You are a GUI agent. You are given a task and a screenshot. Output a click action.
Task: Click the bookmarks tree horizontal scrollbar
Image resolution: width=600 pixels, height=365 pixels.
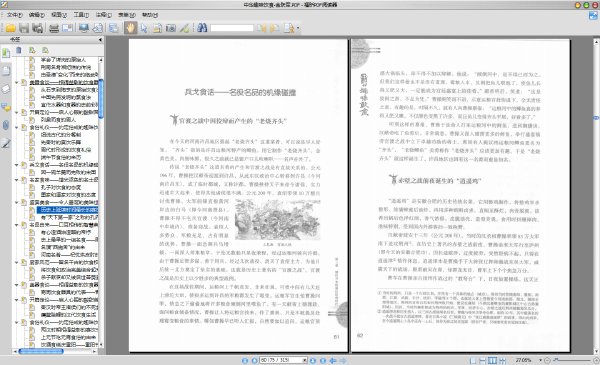pos(41,351)
